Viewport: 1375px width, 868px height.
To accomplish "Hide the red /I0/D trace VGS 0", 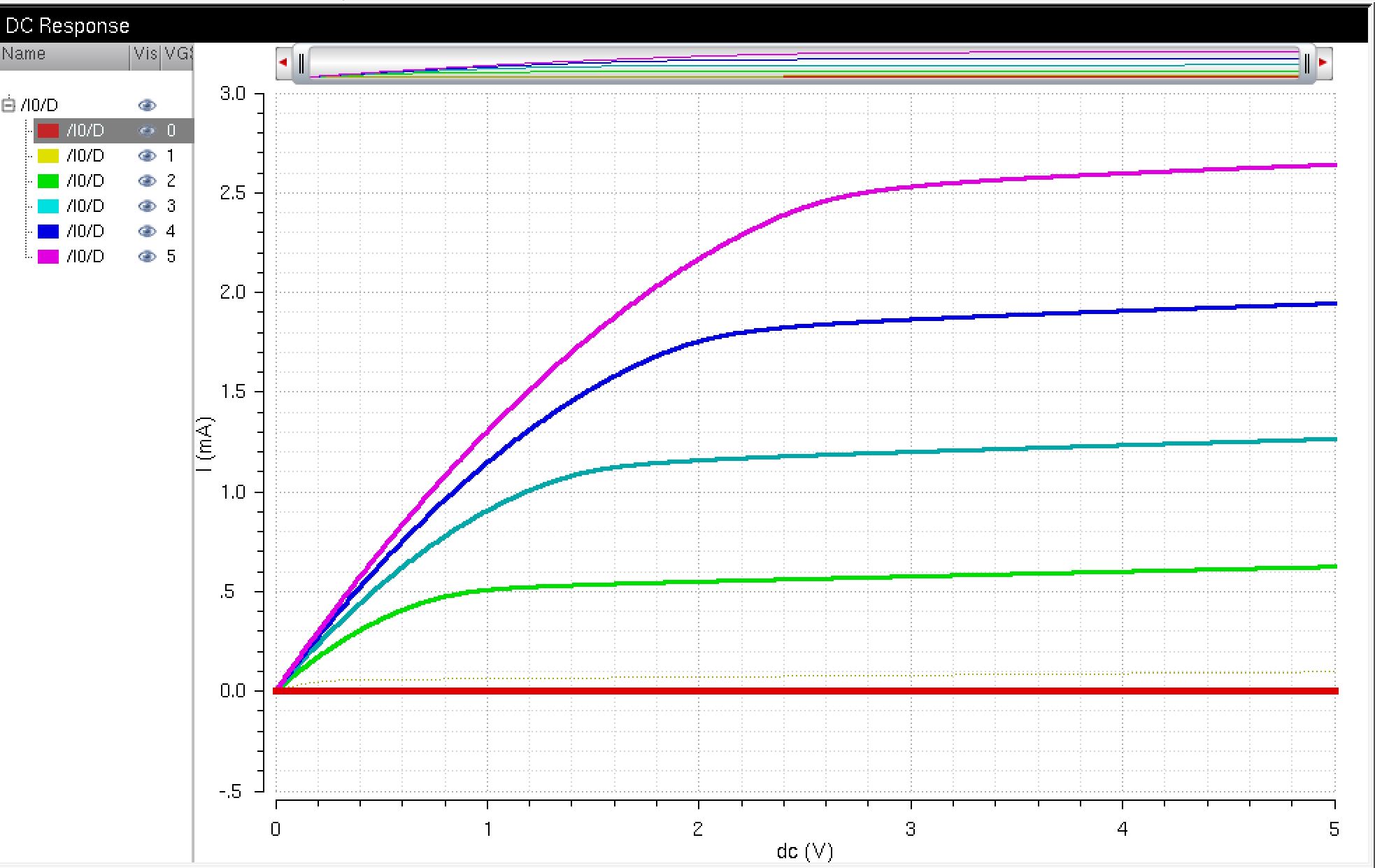I will [x=147, y=131].
